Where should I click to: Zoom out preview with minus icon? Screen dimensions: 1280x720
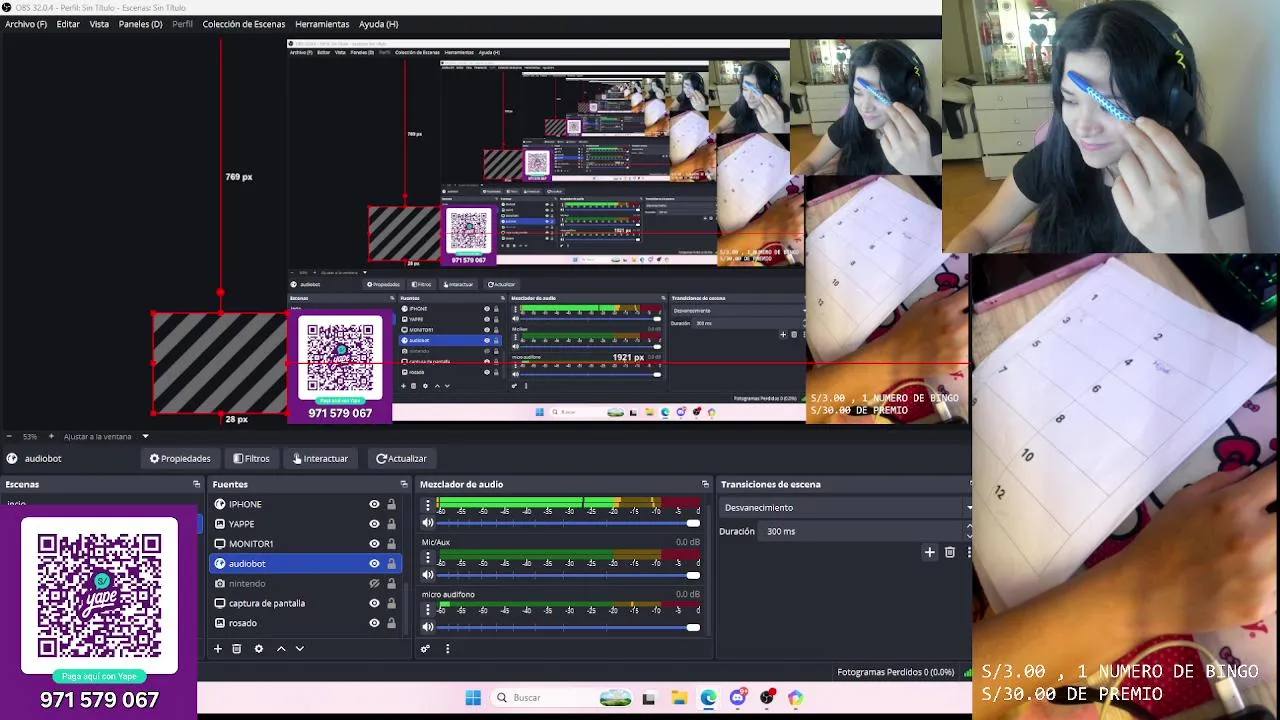tap(9, 436)
